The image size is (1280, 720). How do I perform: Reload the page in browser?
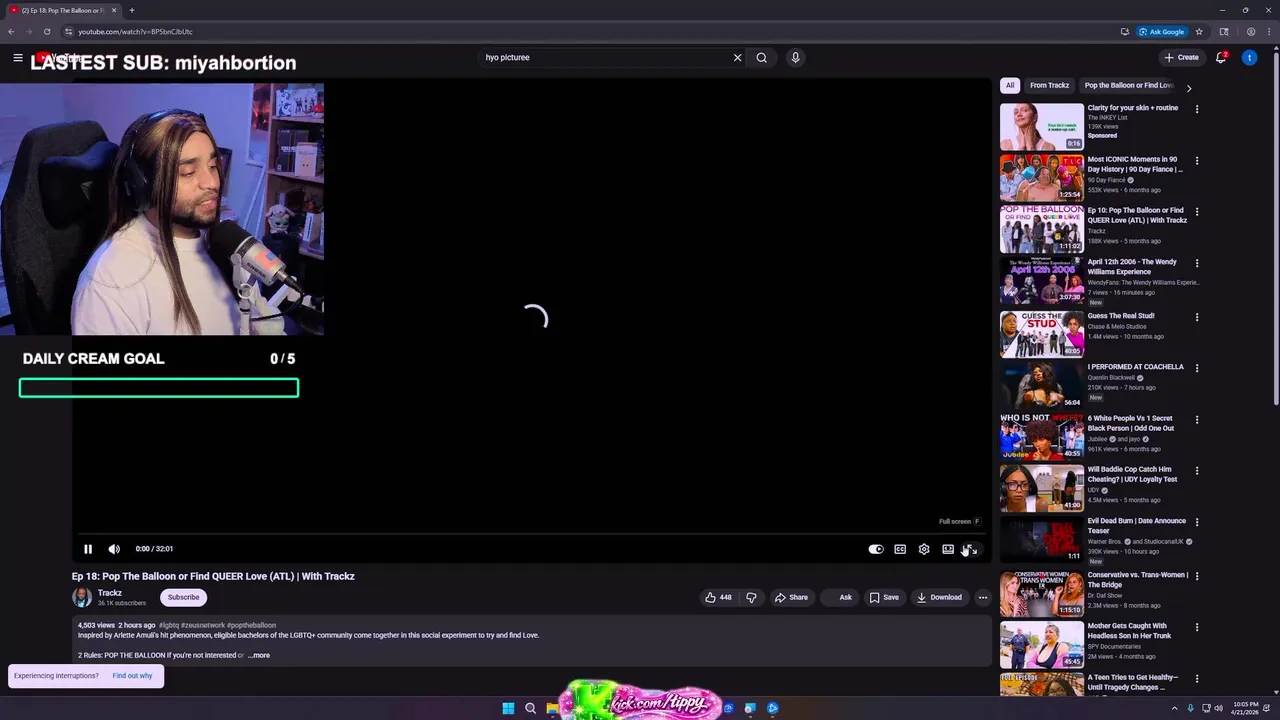pyautogui.click(x=47, y=32)
